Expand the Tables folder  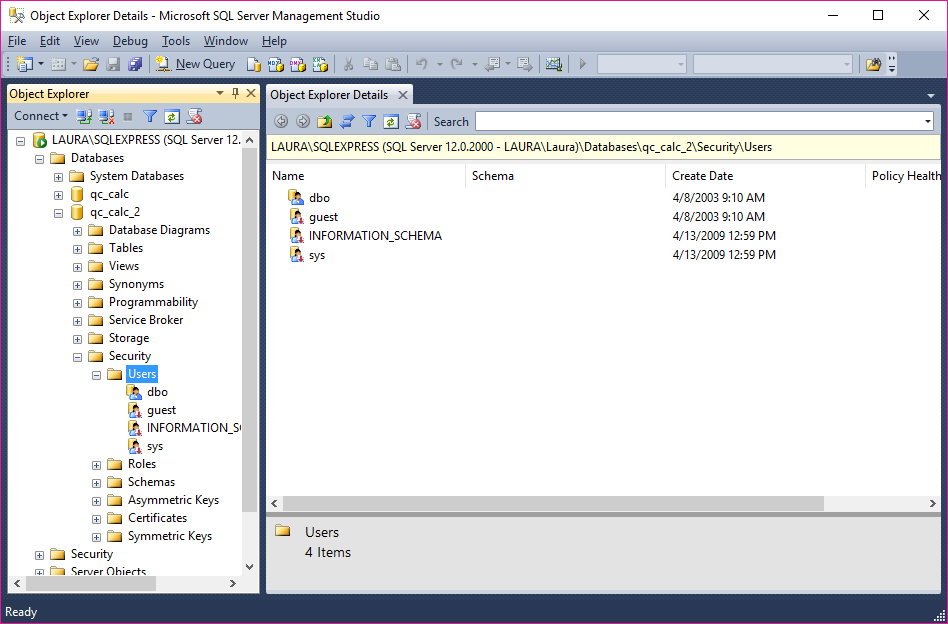pyautogui.click(x=77, y=249)
